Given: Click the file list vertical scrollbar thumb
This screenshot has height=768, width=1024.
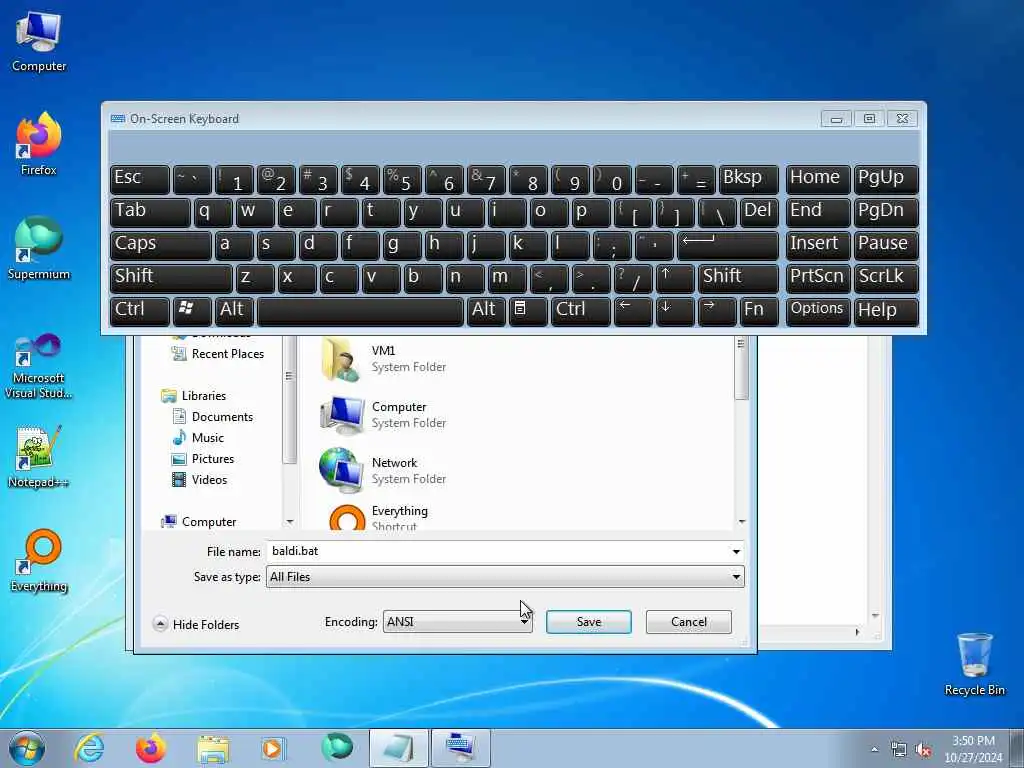Looking at the screenshot, I should (741, 368).
